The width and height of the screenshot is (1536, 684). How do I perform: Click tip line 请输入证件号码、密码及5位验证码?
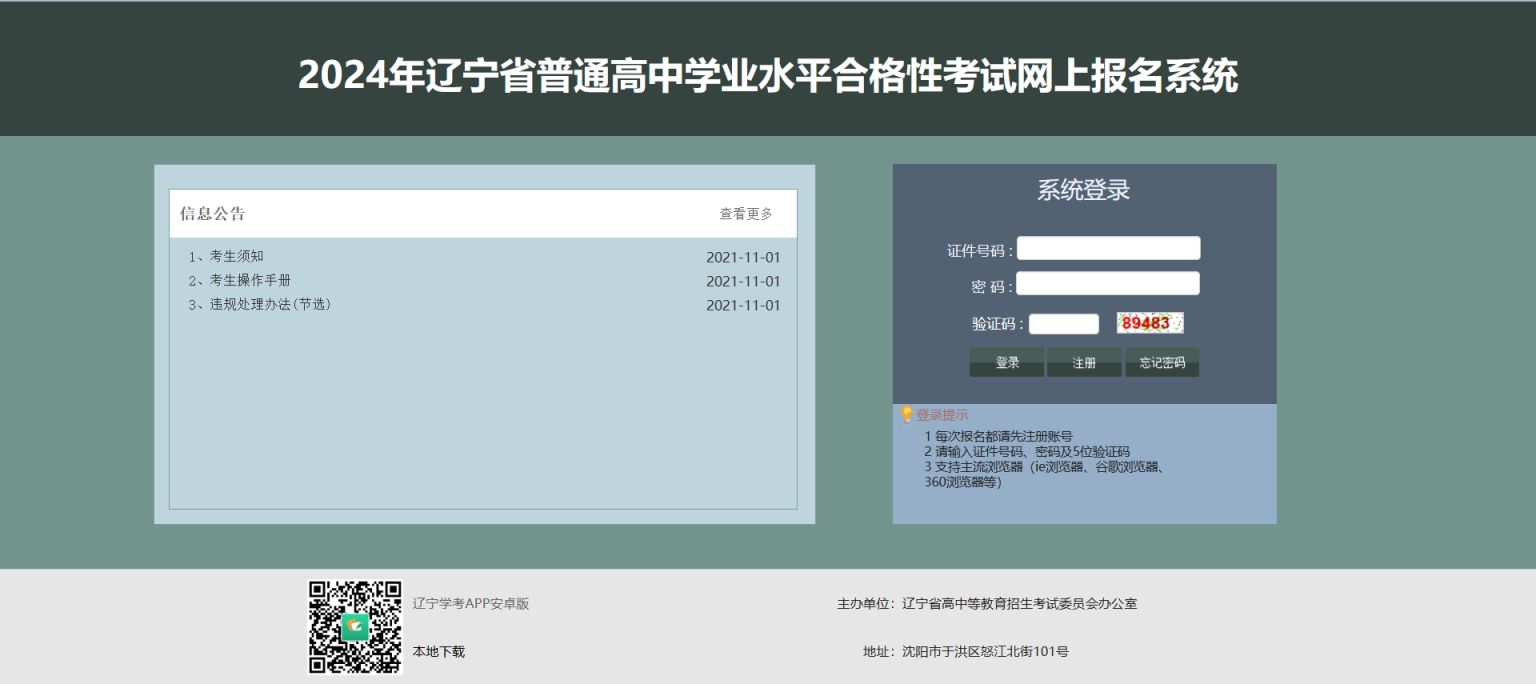pyautogui.click(x=1027, y=451)
